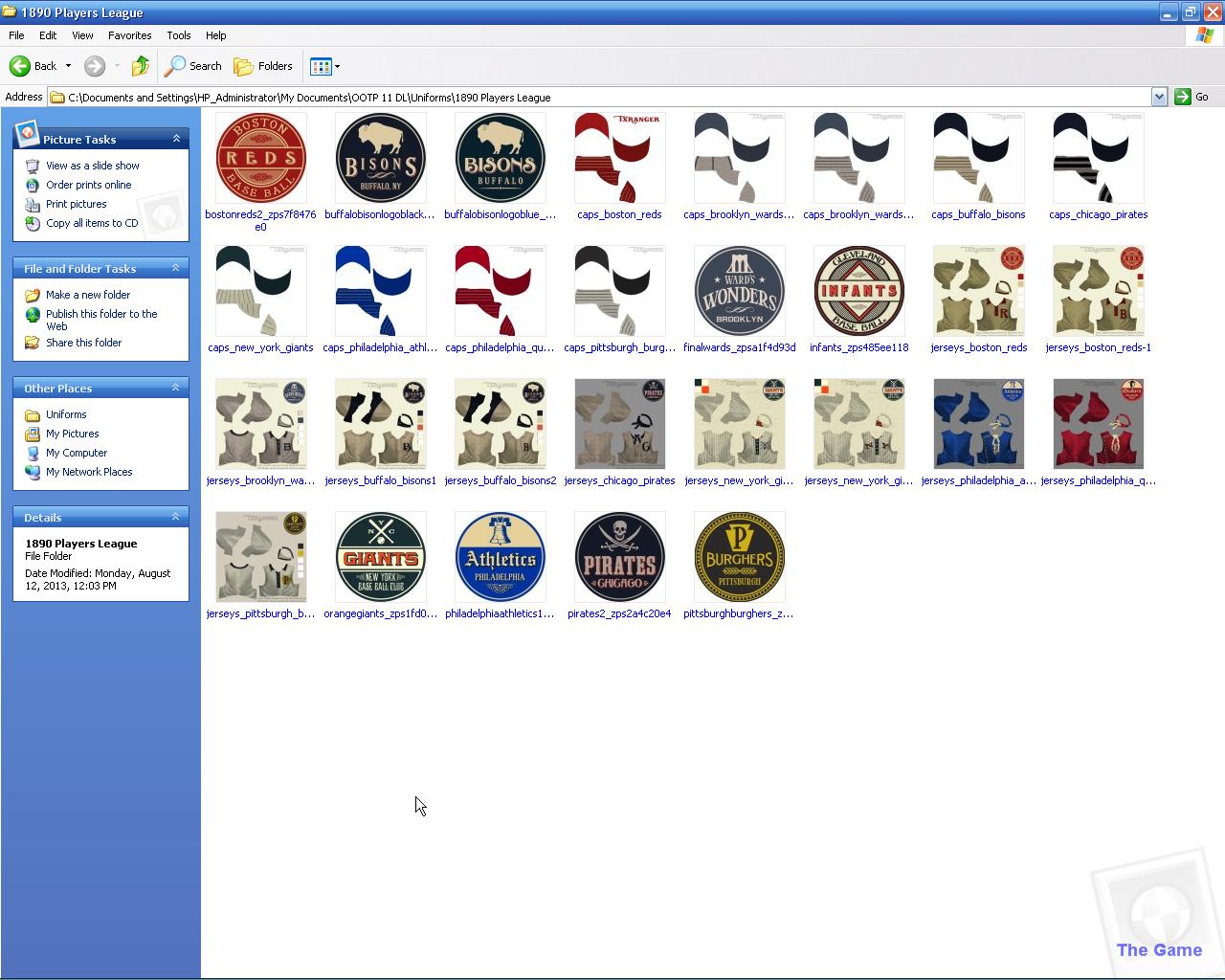Collapse the Other Places panel
Image resolution: width=1225 pixels, height=980 pixels.
[x=176, y=388]
